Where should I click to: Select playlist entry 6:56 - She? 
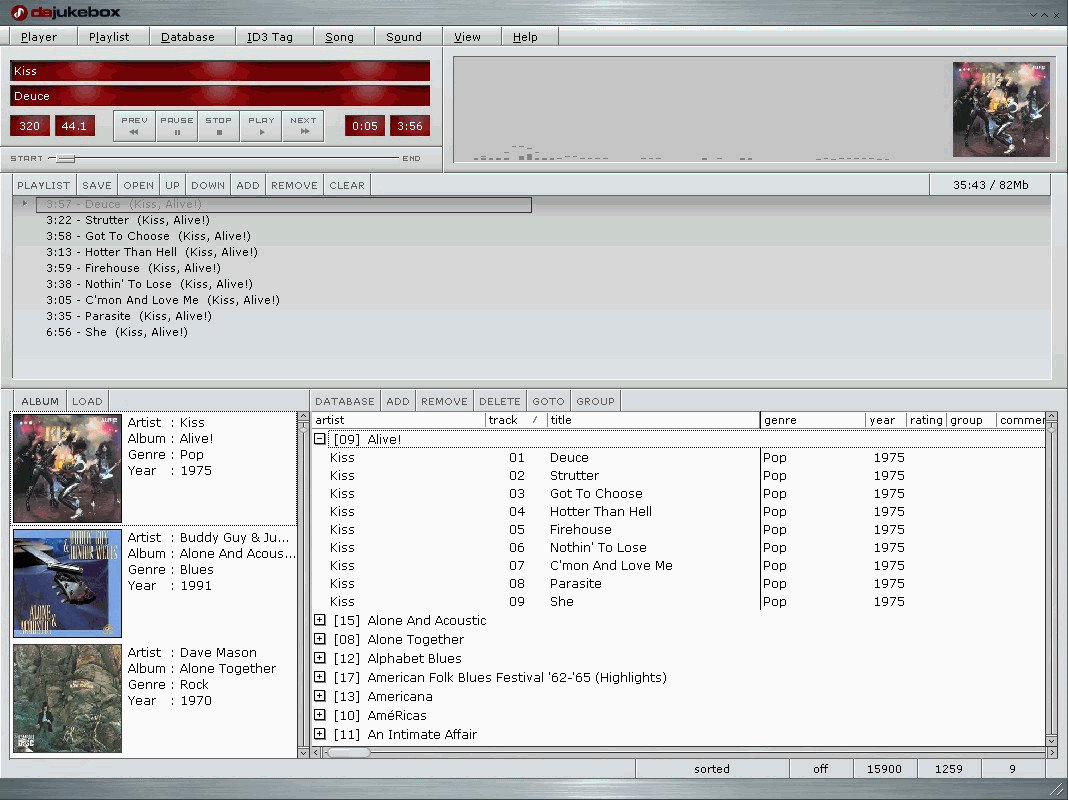click(116, 332)
